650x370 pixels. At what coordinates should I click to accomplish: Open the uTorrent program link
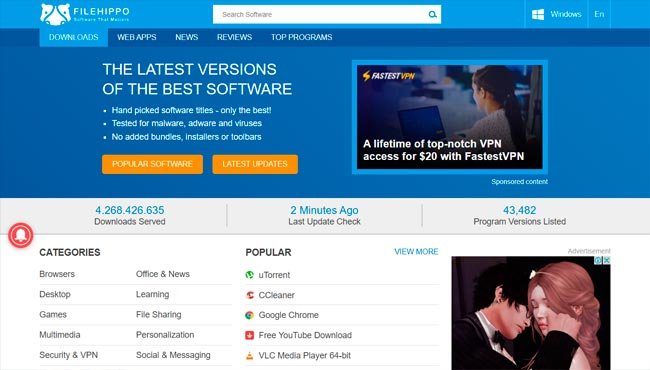point(274,275)
